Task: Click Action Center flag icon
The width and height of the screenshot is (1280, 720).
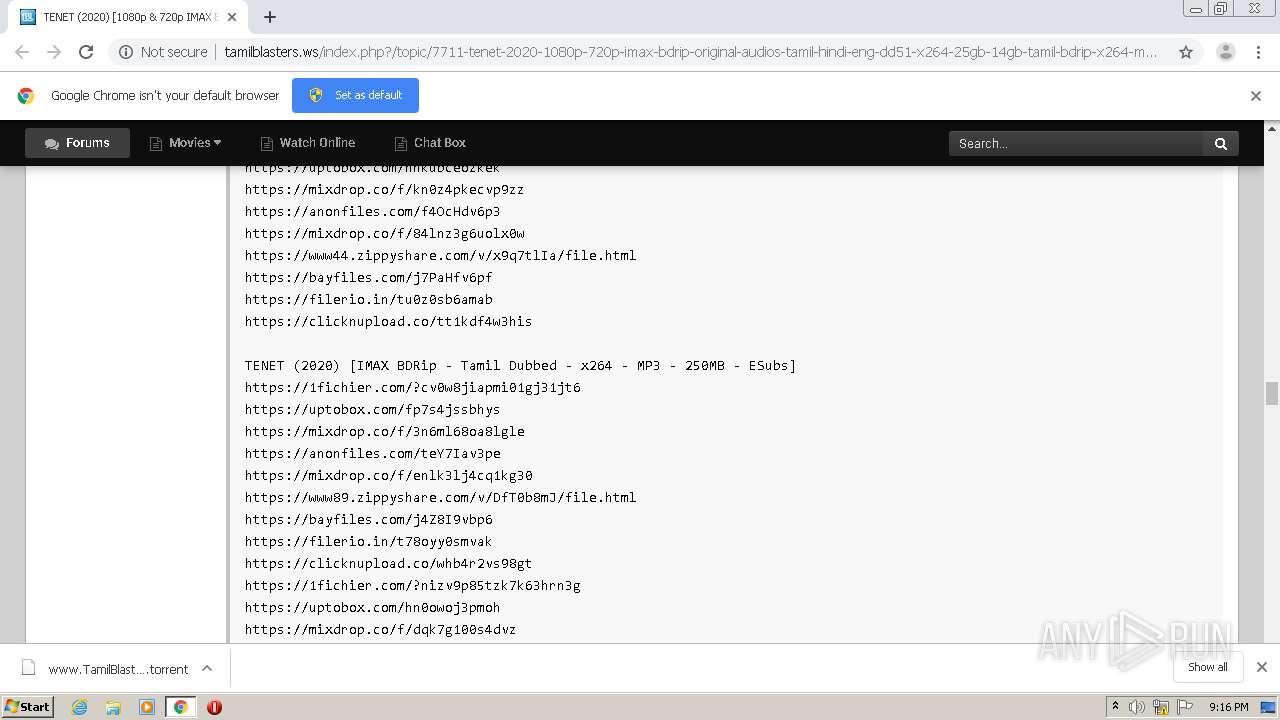Action: (1185, 707)
